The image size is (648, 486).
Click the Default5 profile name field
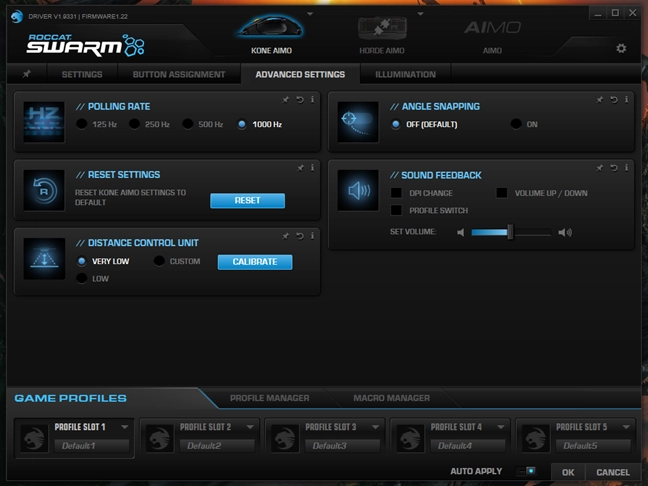pyautogui.click(x=593, y=446)
